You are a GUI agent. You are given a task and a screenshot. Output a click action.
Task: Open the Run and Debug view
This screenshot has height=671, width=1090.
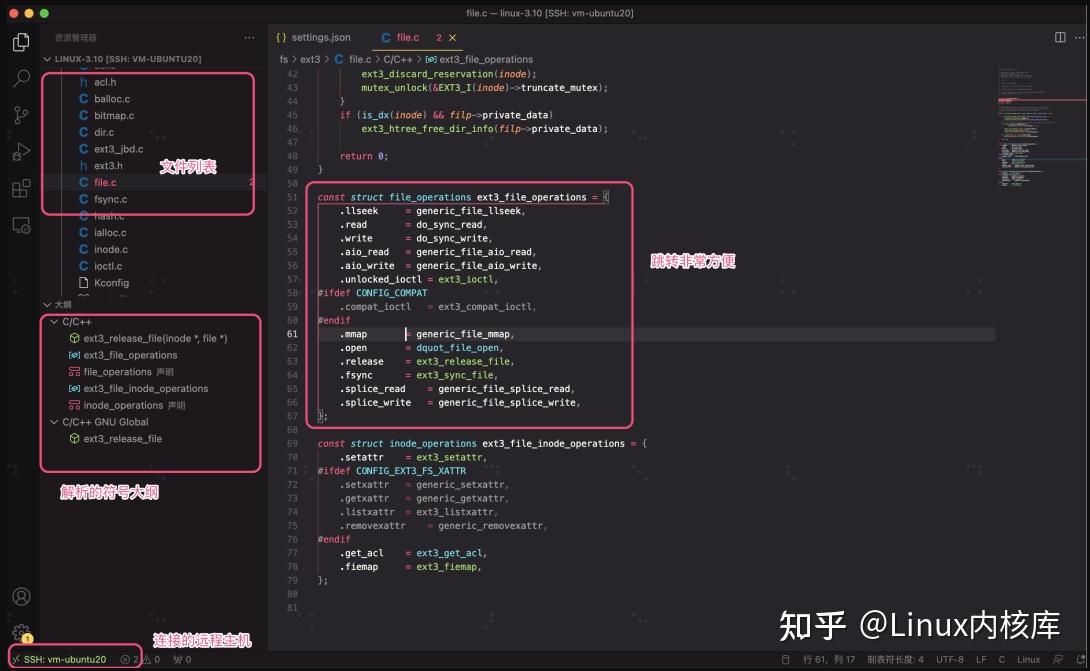tap(21, 151)
